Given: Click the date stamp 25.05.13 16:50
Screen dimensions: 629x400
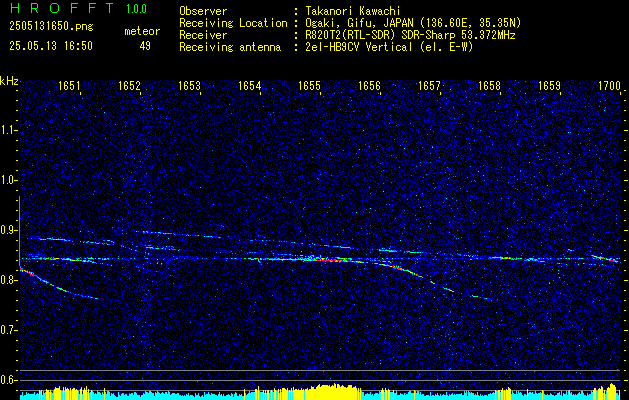Looking at the screenshot, I should click(x=51, y=46).
